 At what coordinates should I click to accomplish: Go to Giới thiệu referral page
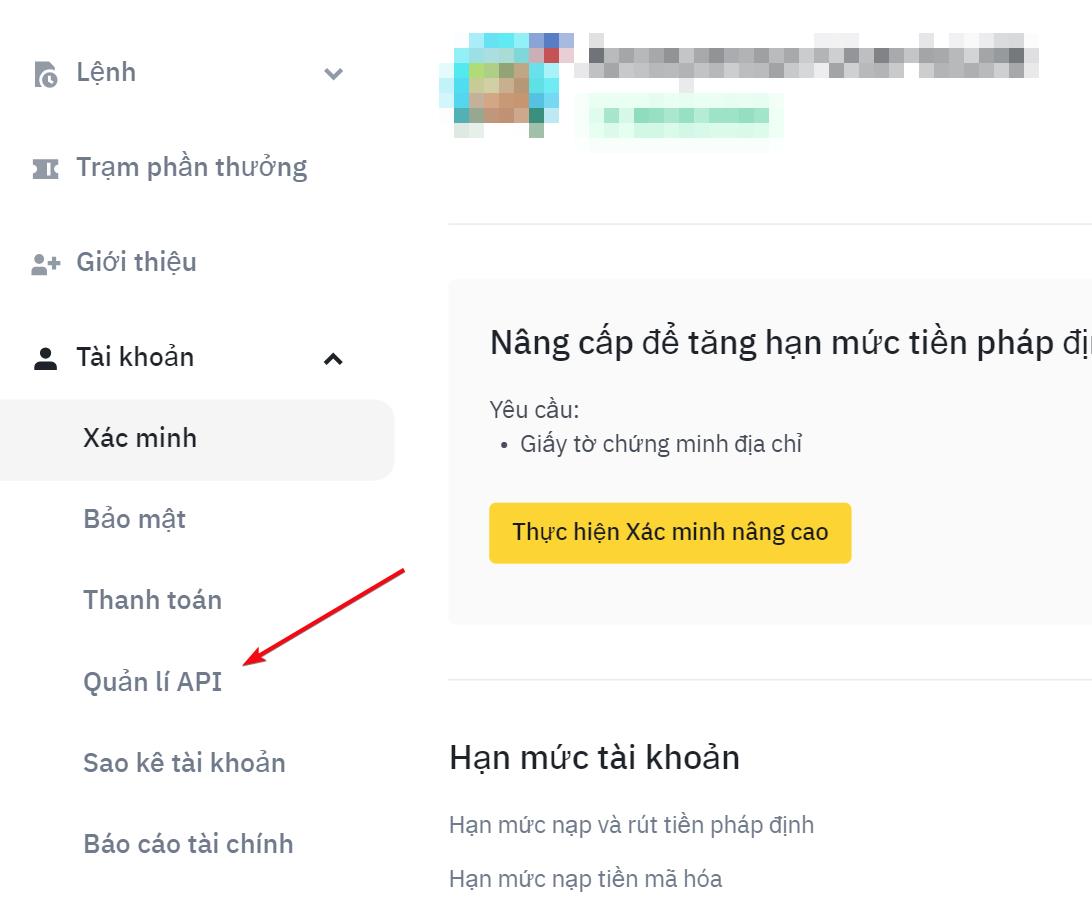click(136, 263)
